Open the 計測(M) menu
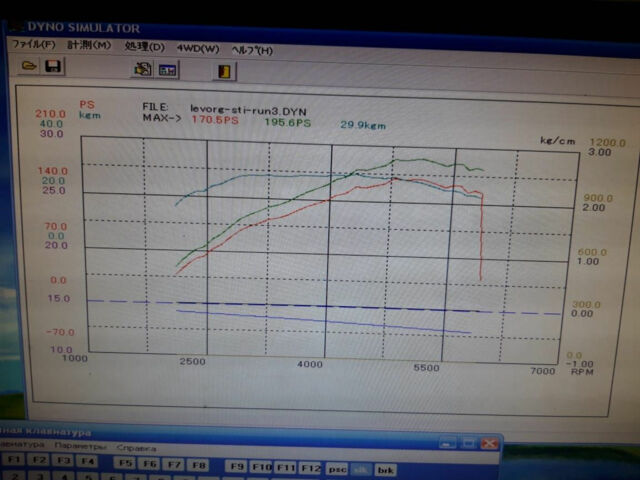The height and width of the screenshot is (480, 640). point(89,45)
